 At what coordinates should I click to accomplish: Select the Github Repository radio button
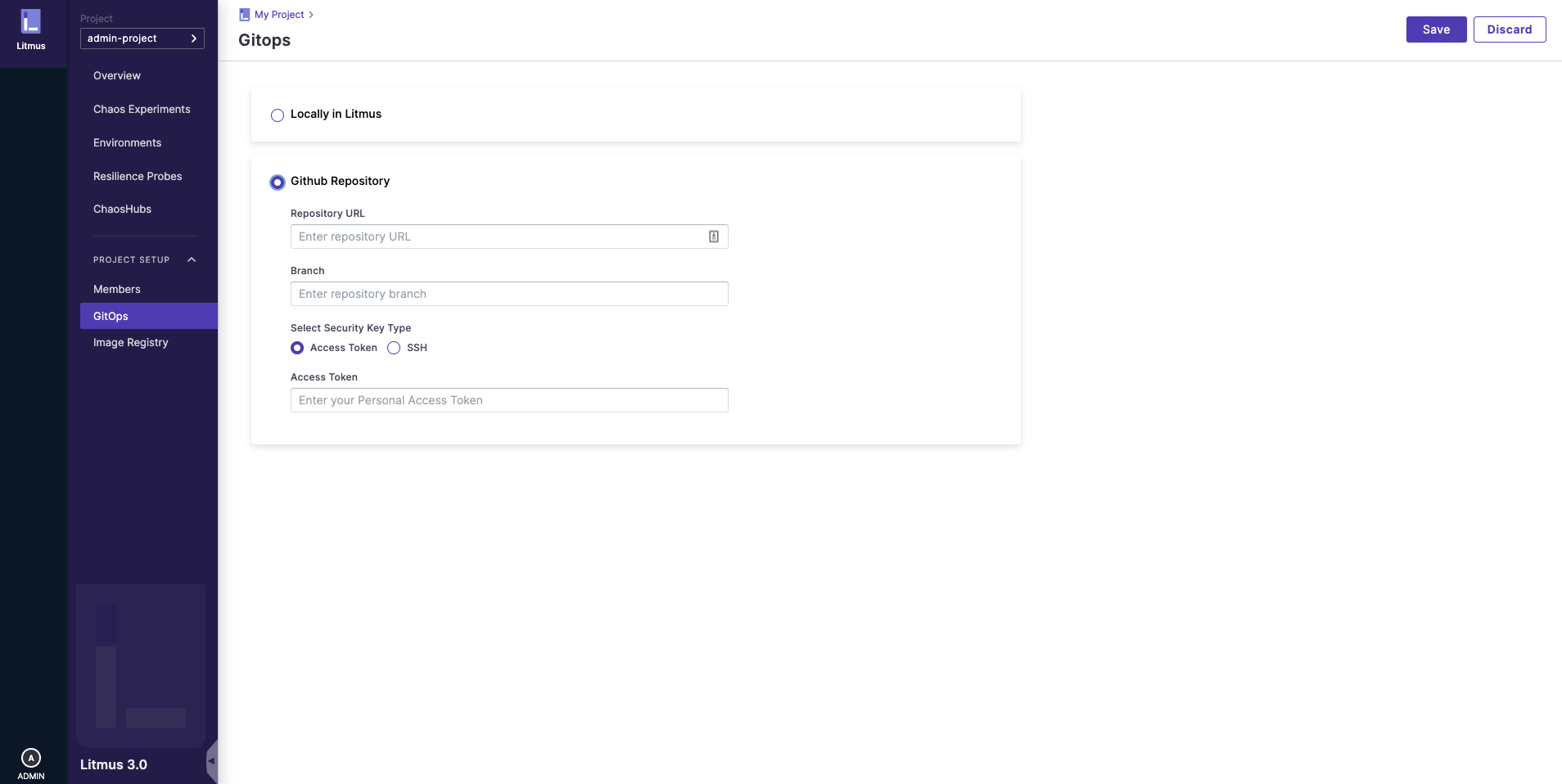(x=278, y=182)
